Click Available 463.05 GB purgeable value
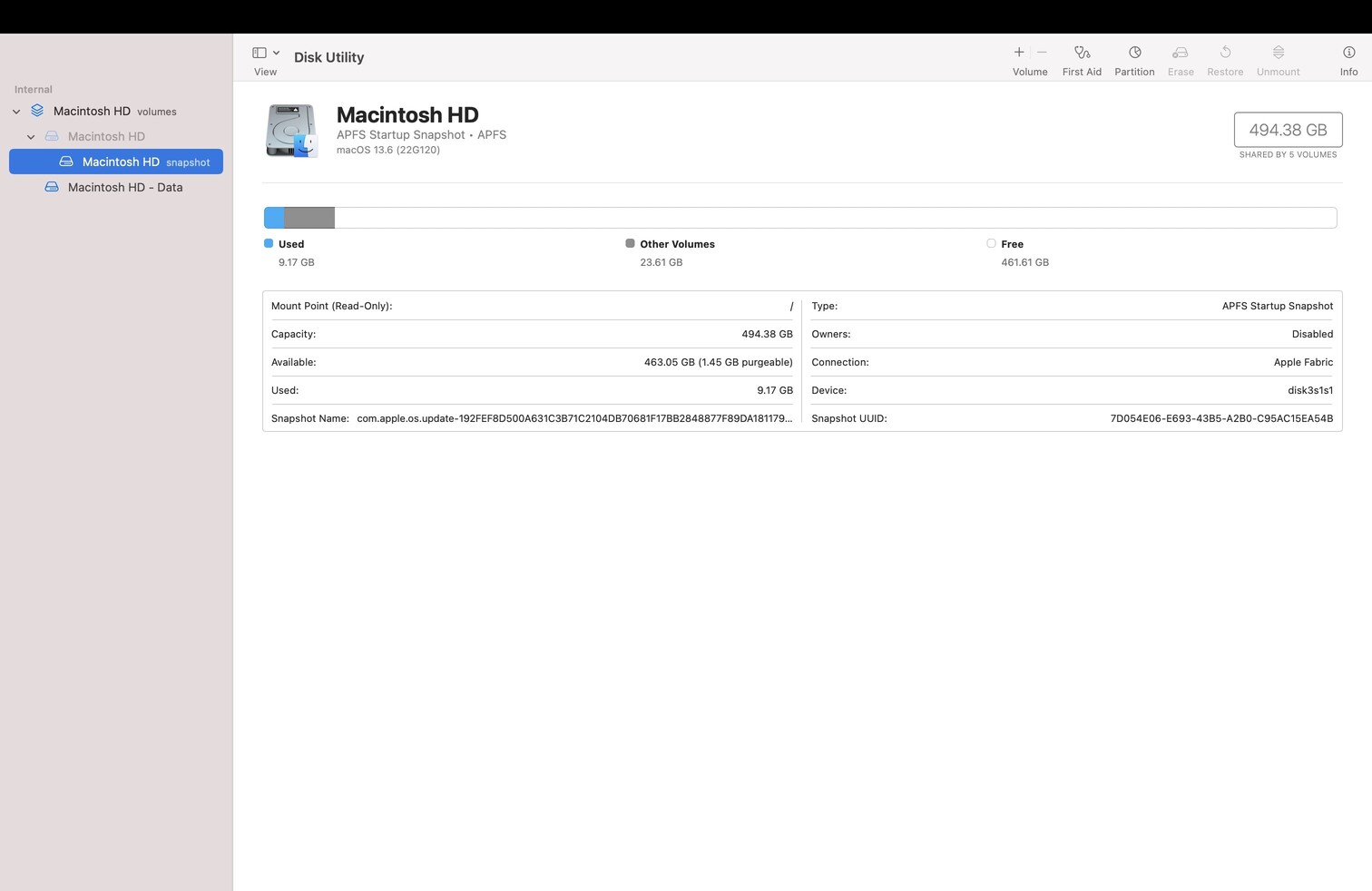1372x891 pixels. click(719, 362)
